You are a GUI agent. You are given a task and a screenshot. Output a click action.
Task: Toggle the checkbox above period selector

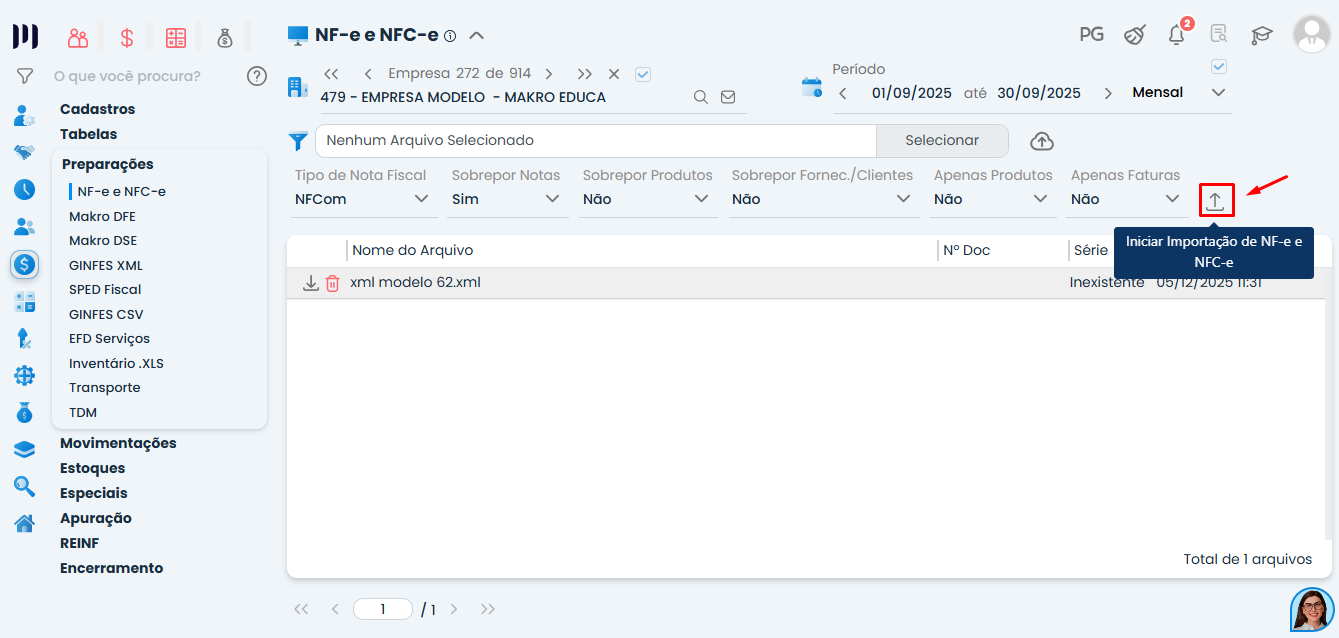coord(1218,67)
